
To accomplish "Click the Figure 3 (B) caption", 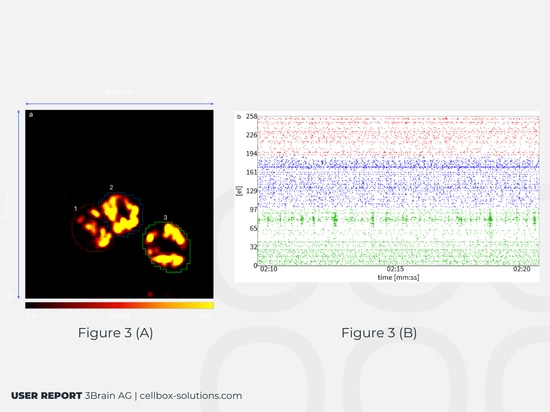I will (x=379, y=333).
